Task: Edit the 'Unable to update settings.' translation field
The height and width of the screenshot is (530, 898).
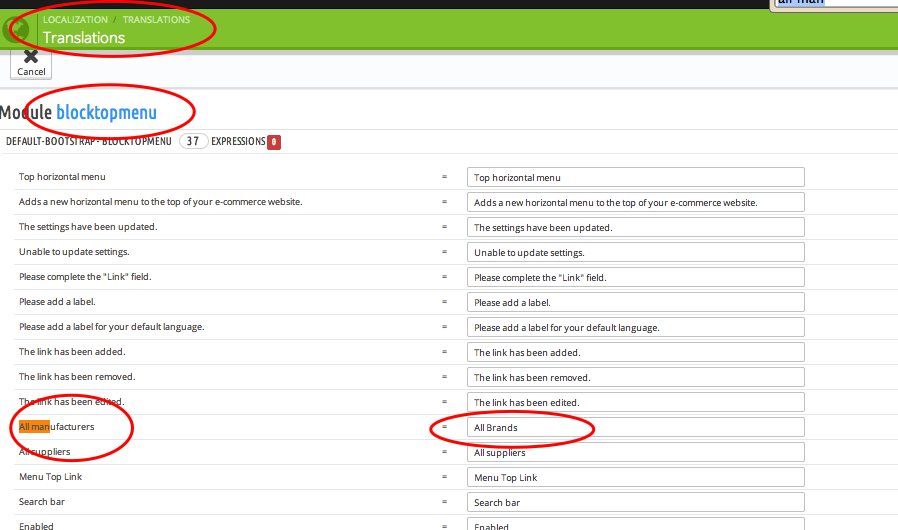Action: [636, 253]
